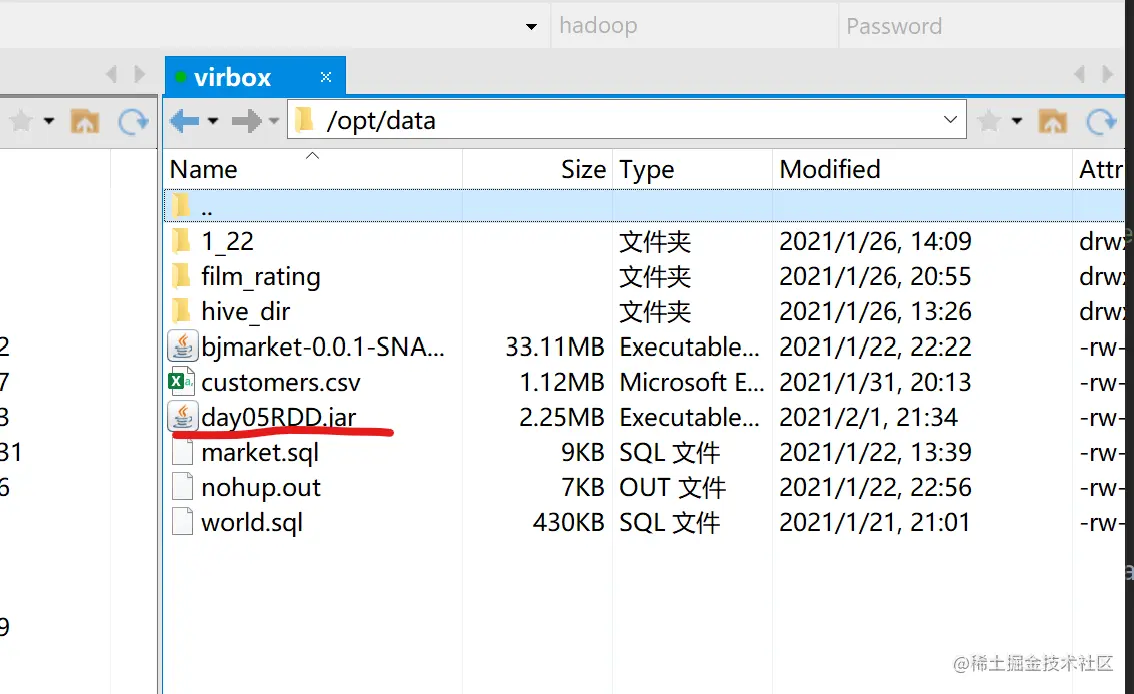Open the film_rating folder
1134x694 pixels.
click(260, 276)
